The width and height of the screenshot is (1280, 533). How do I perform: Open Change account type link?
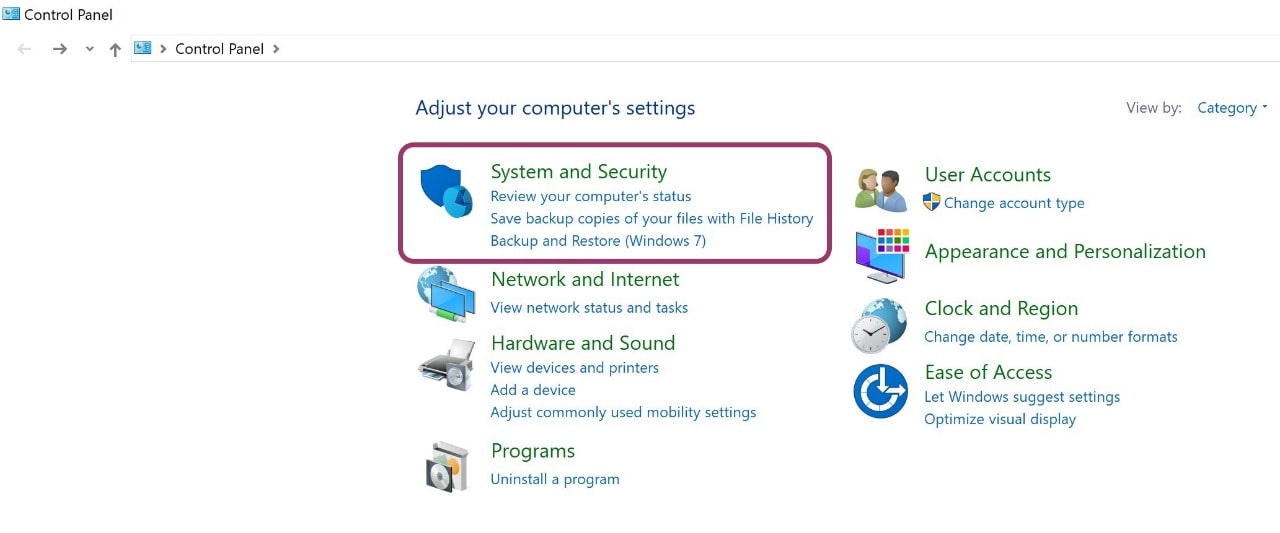(1014, 203)
